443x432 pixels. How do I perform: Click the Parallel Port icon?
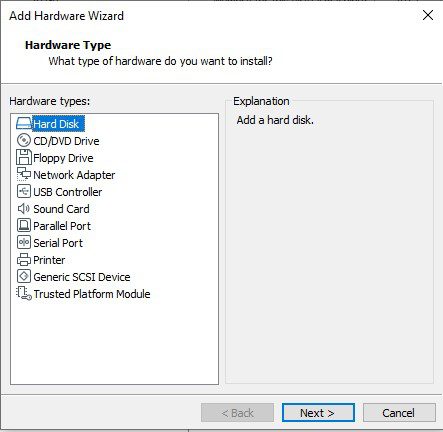tap(24, 226)
